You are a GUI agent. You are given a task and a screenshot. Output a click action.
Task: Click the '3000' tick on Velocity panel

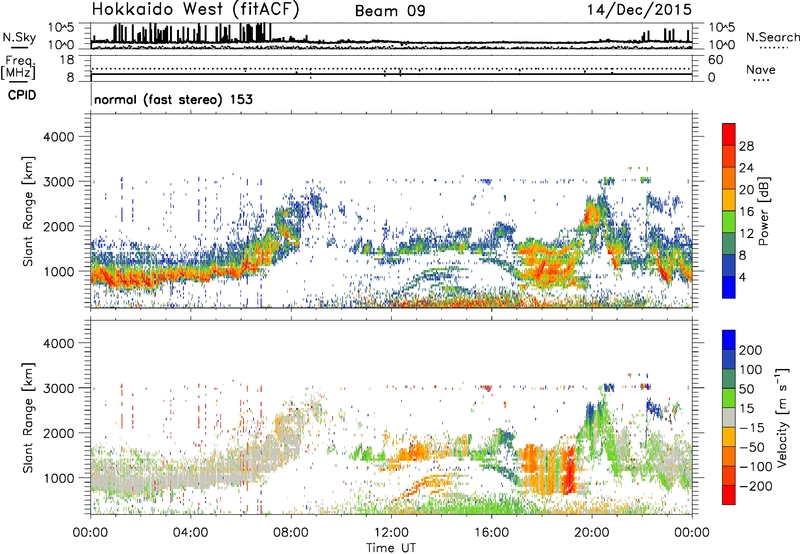[x=59, y=388]
